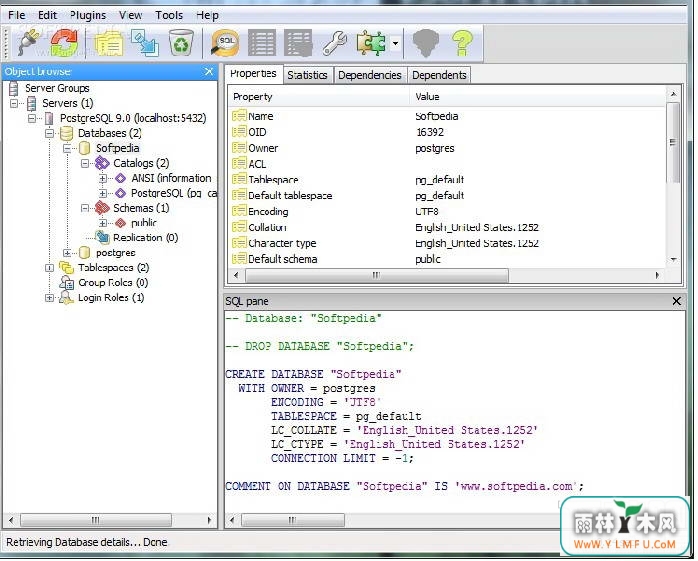Expand the public schema node
The width and height of the screenshot is (698, 561).
point(103,223)
